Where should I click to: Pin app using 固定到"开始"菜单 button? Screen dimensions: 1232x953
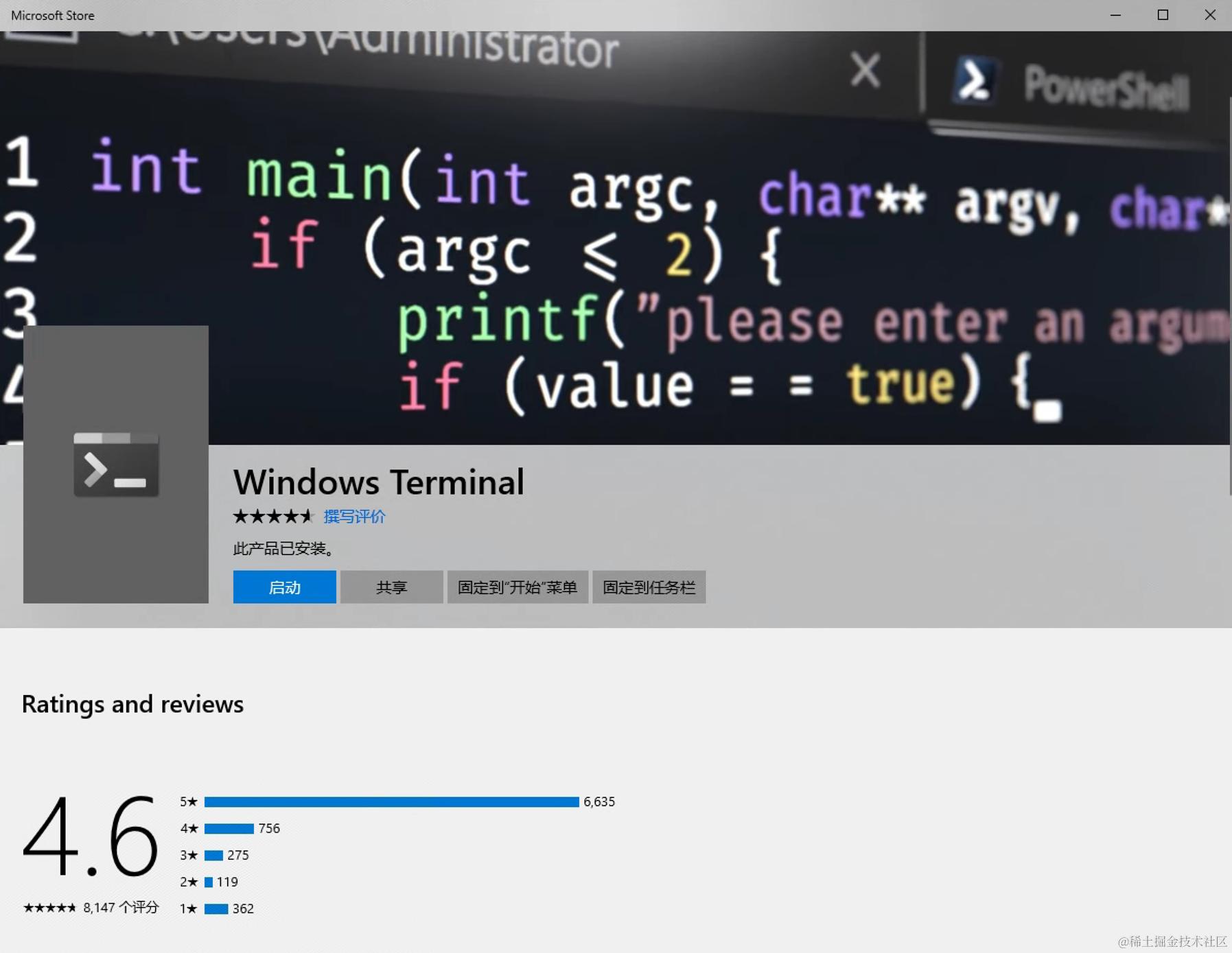pos(518,587)
